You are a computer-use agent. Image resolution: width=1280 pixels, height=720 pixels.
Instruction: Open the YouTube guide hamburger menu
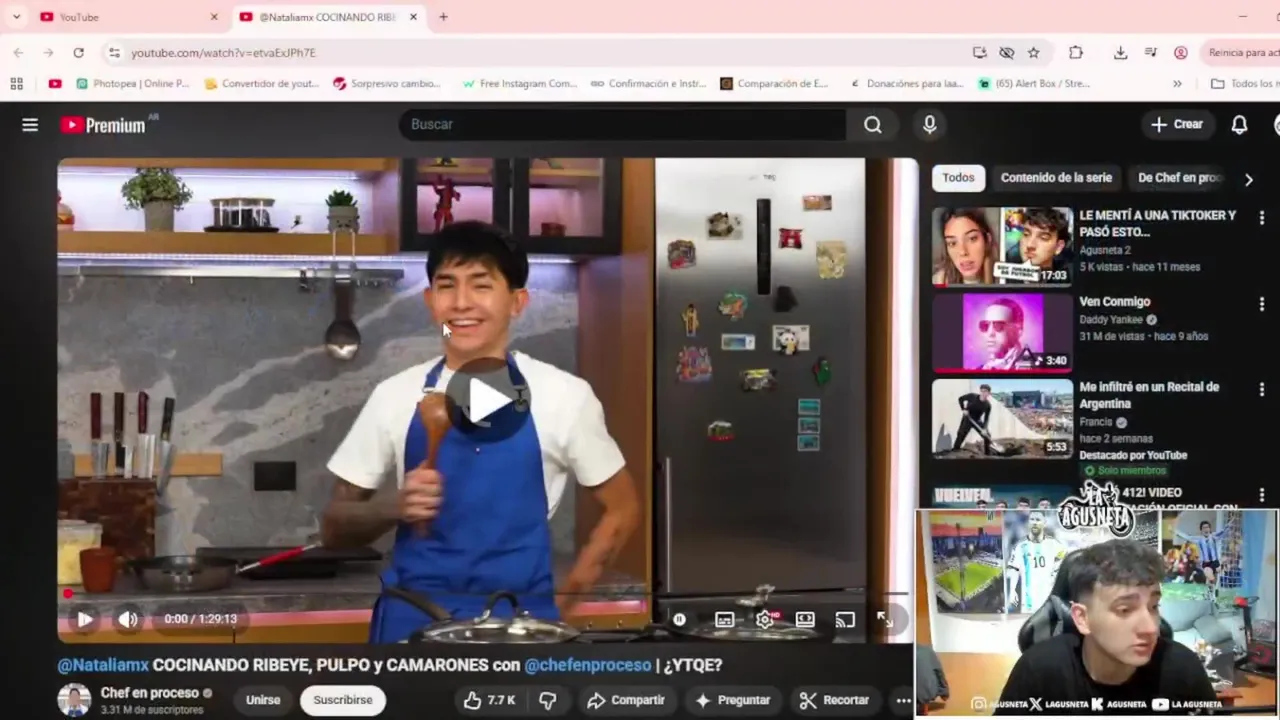30,125
